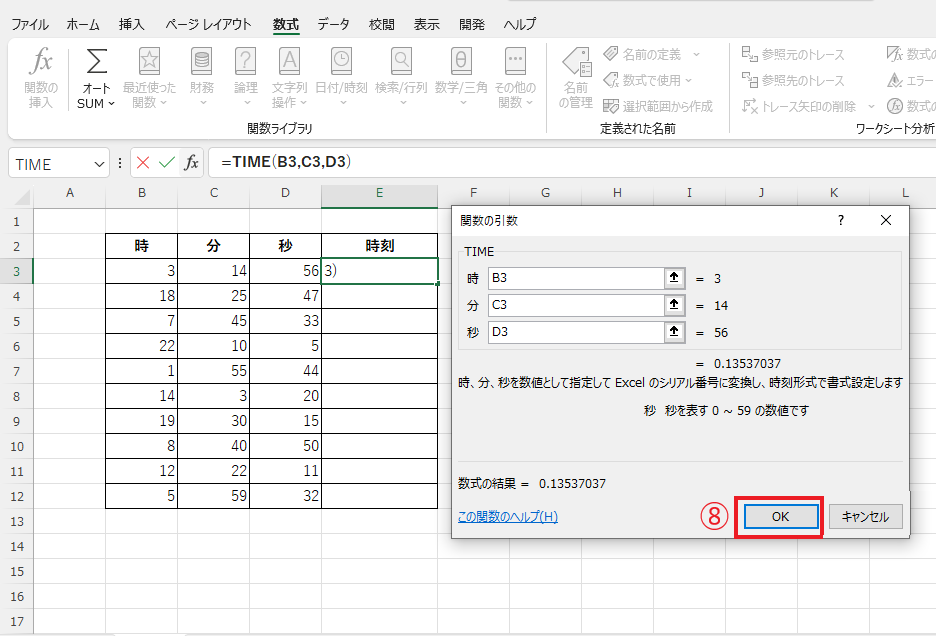Expand AutoSum dropdown arrow
The image size is (936, 636).
click(112, 104)
